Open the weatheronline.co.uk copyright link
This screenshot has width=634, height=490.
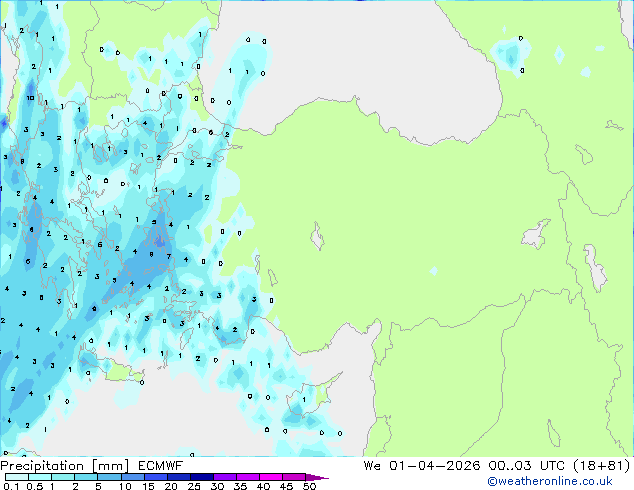pos(550,481)
